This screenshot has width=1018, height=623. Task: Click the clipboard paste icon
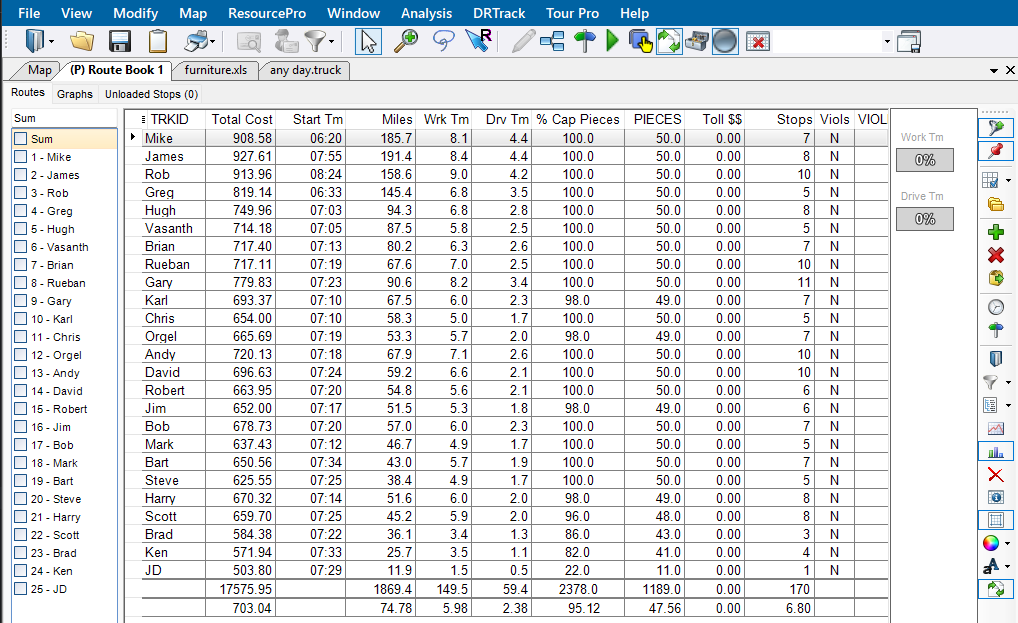(x=158, y=42)
